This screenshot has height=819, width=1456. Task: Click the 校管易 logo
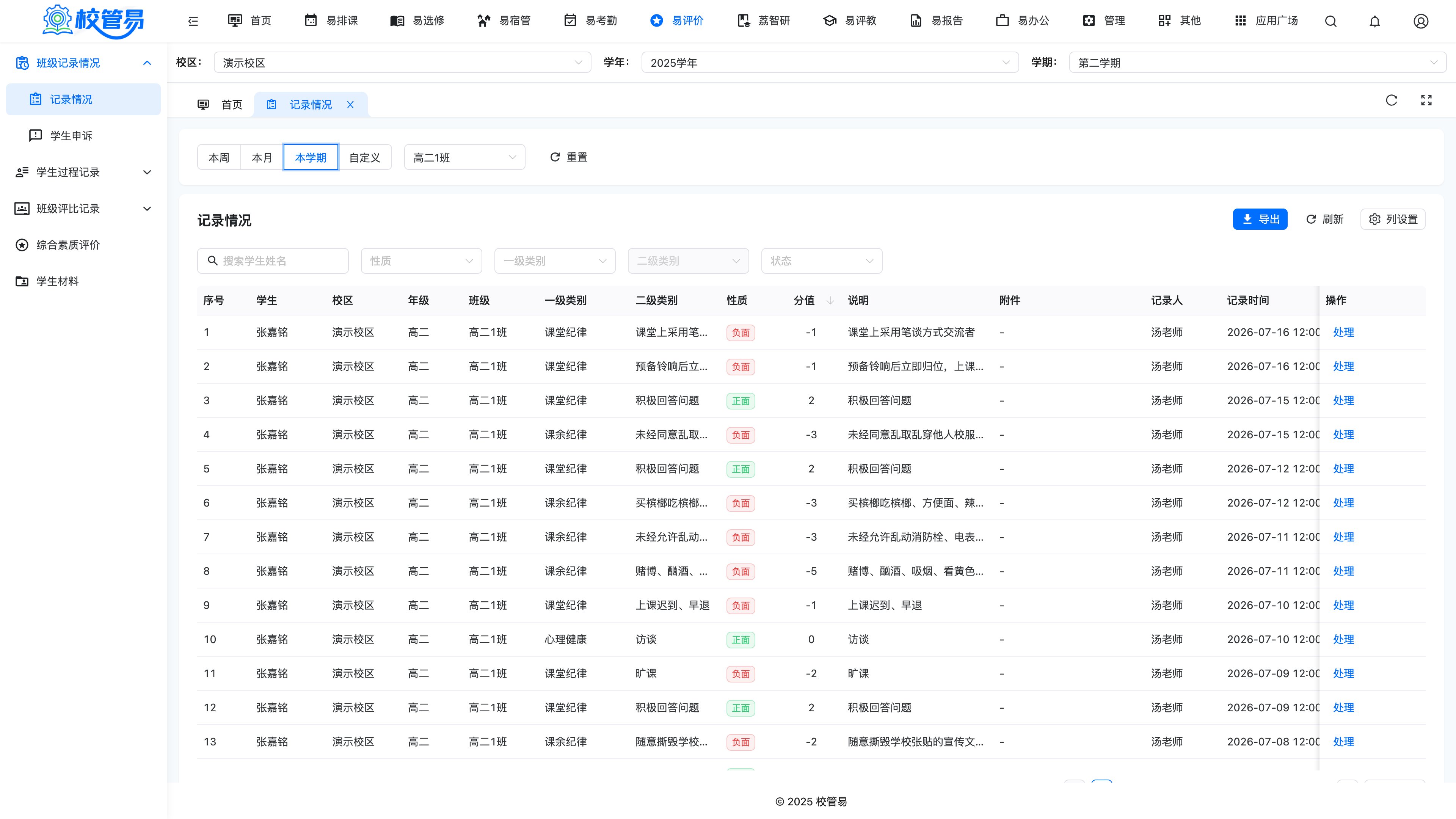(x=93, y=22)
